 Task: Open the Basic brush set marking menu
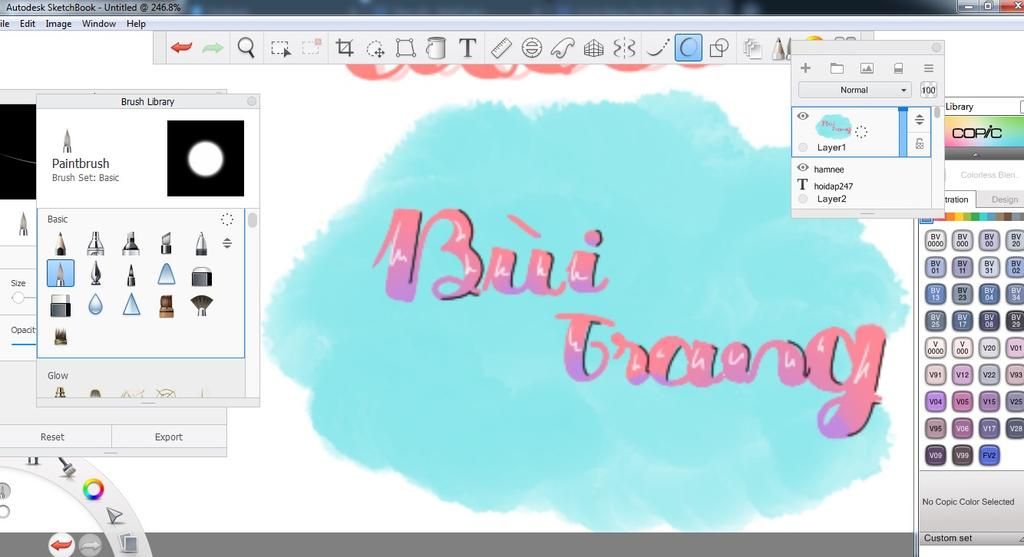(x=227, y=219)
